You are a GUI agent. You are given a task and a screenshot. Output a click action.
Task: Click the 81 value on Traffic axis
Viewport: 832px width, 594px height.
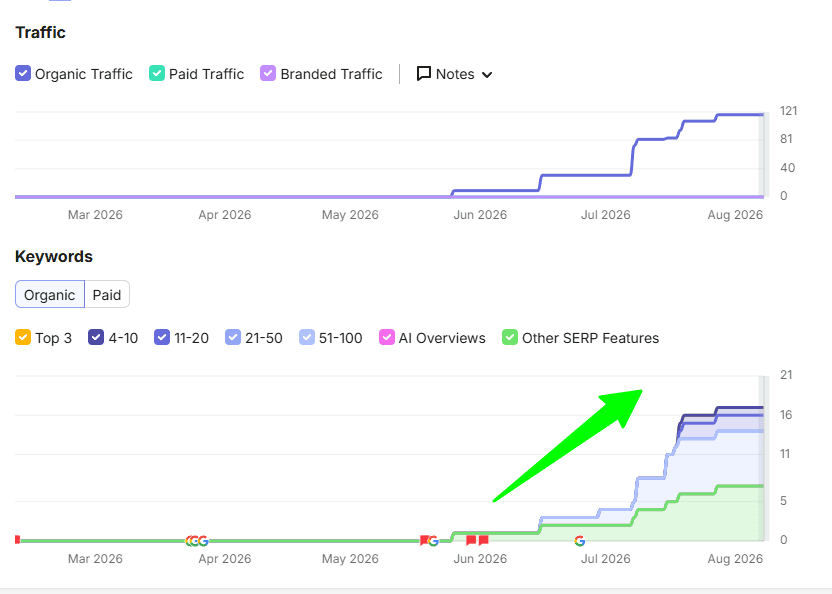pos(786,139)
